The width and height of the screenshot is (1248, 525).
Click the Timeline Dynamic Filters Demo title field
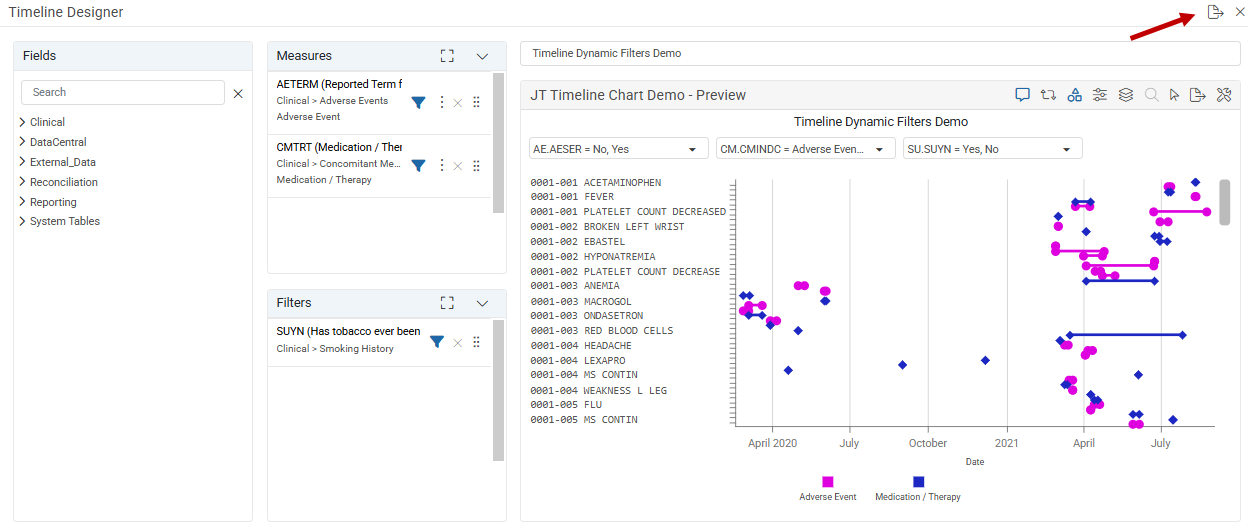880,53
